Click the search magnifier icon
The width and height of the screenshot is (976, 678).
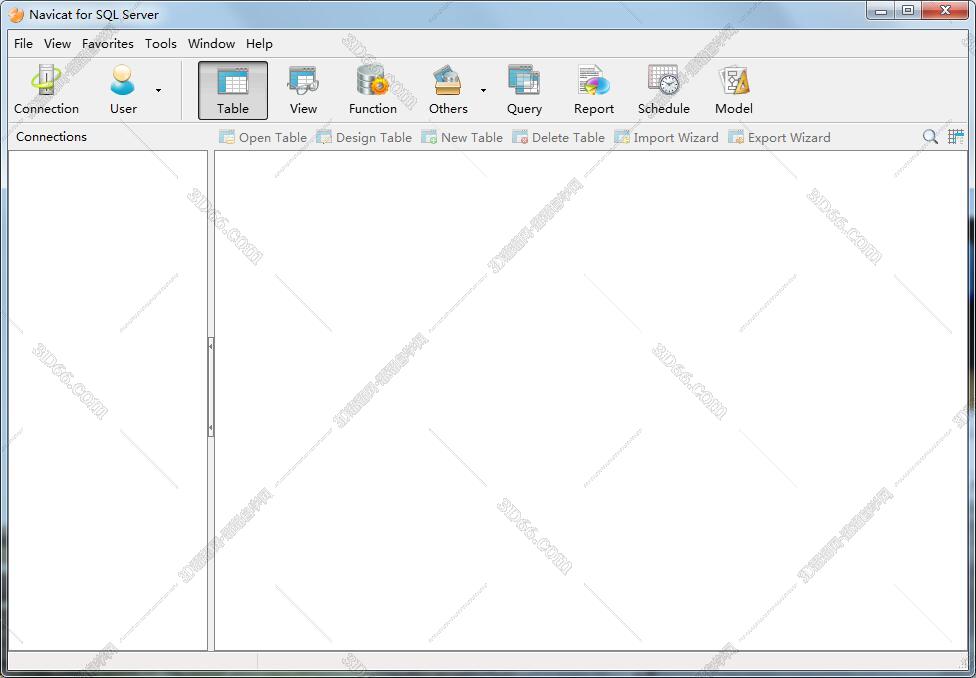click(x=930, y=136)
